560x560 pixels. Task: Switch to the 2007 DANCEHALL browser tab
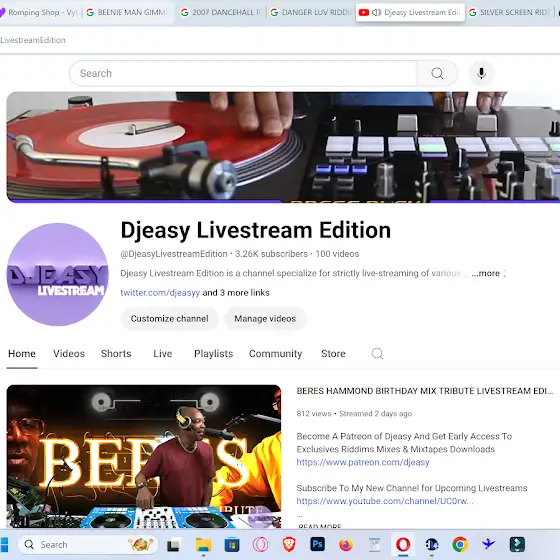221,12
